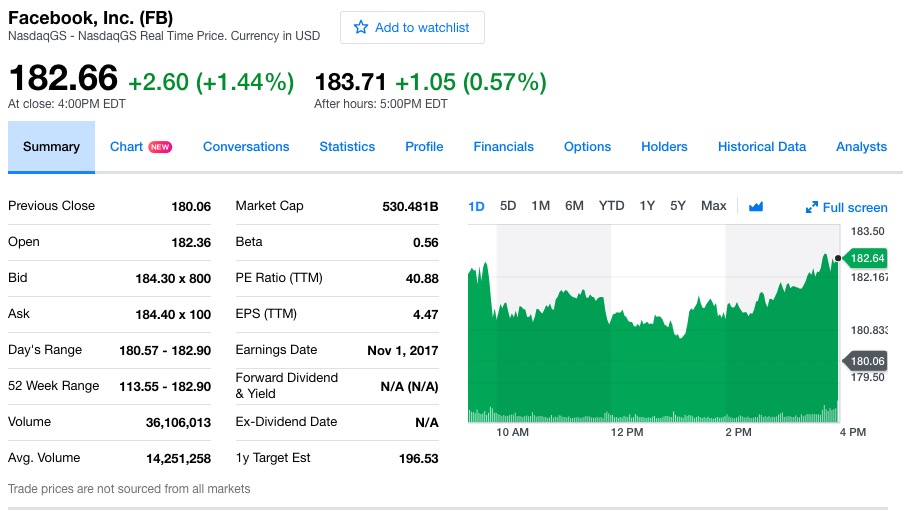Switch to the Conversations tab
Viewport: 903px width, 517px height.
click(246, 147)
